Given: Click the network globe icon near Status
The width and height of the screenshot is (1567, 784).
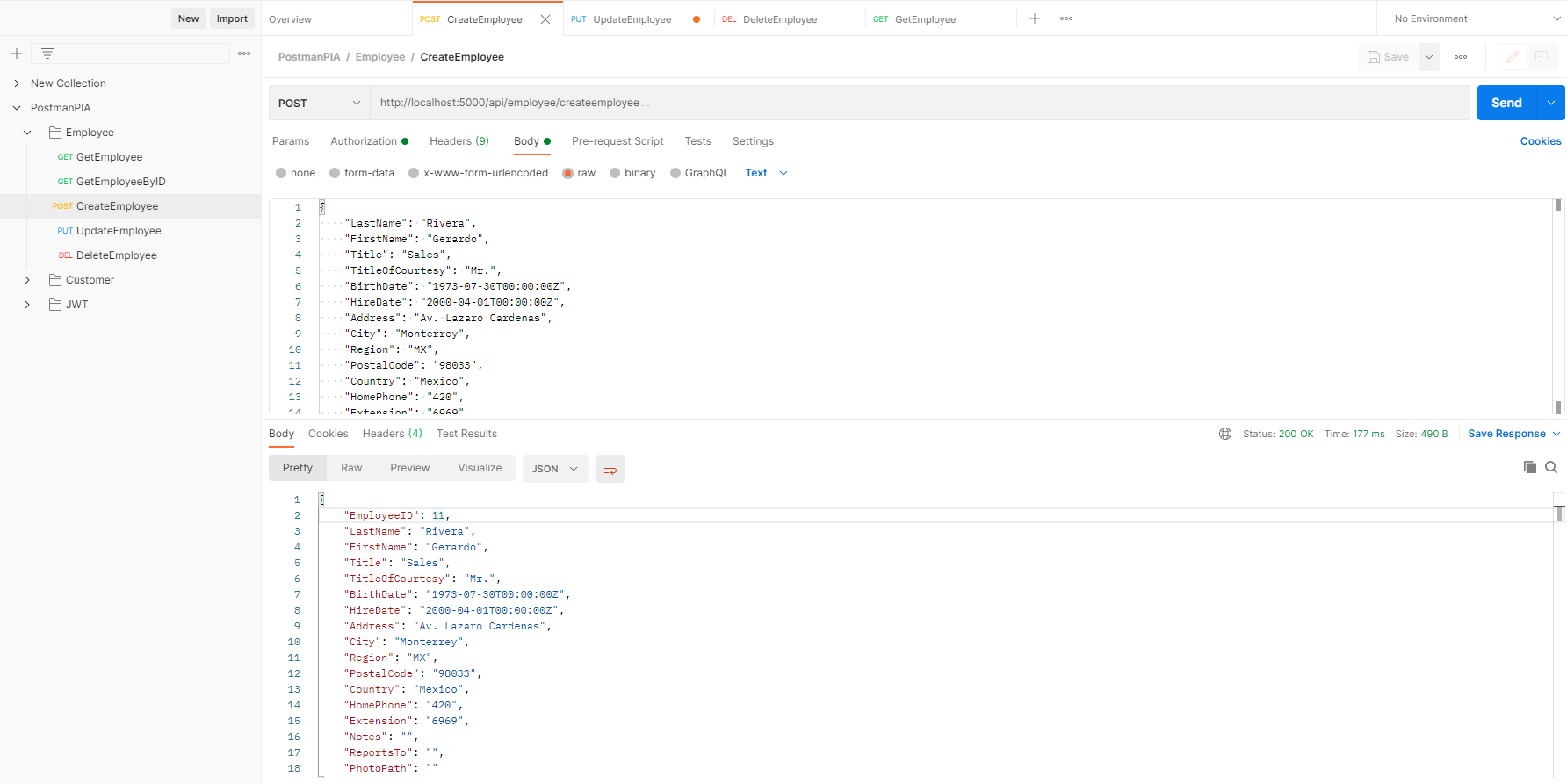Looking at the screenshot, I should coord(1225,434).
